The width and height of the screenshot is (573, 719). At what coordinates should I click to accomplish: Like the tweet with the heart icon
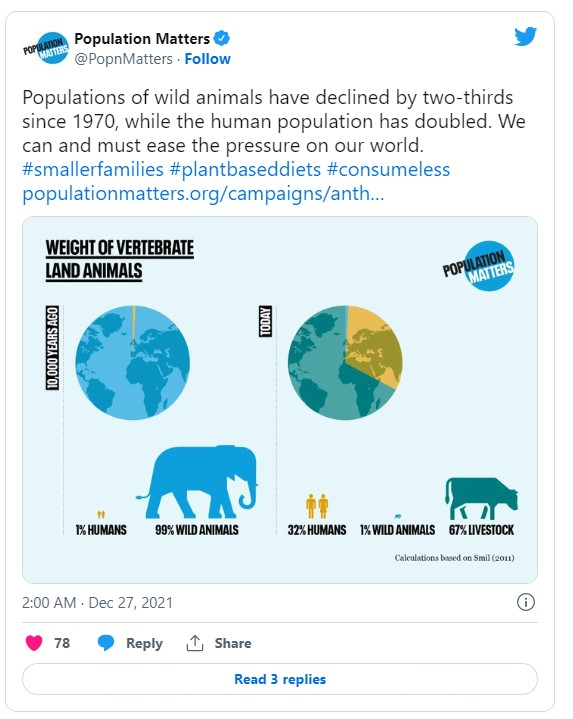click(34, 643)
